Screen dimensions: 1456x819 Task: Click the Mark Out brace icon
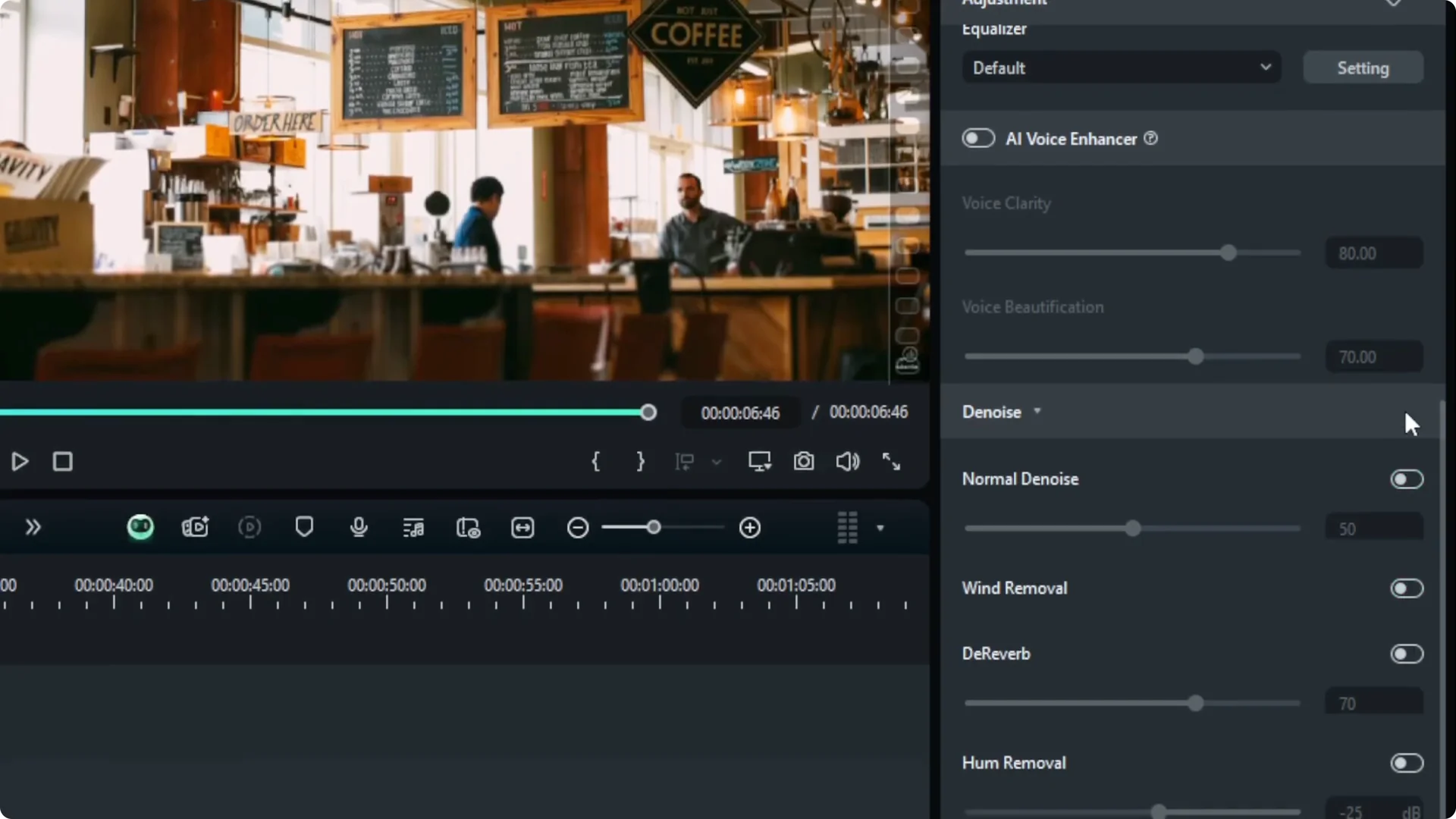coord(639,461)
